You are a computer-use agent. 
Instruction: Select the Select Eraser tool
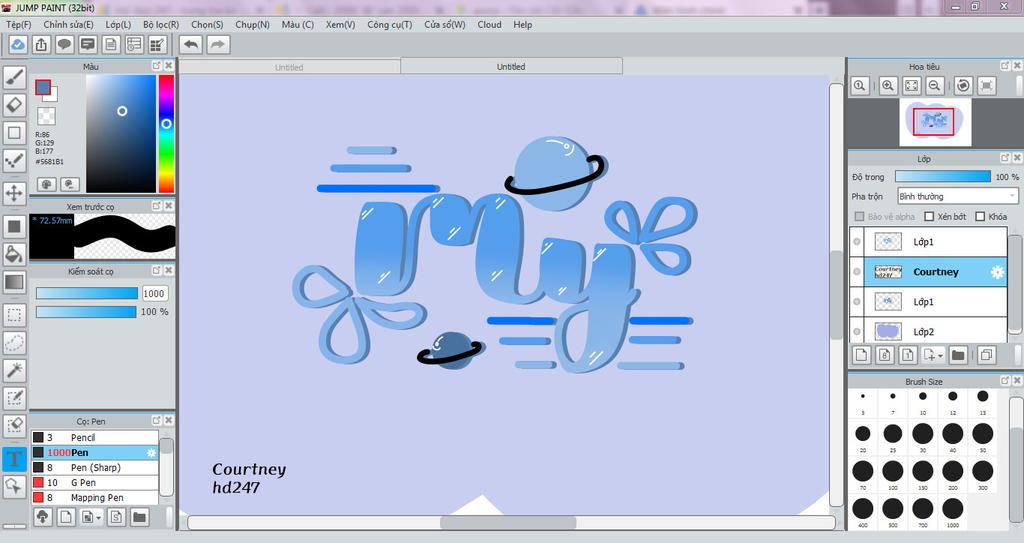pyautogui.click(x=14, y=425)
